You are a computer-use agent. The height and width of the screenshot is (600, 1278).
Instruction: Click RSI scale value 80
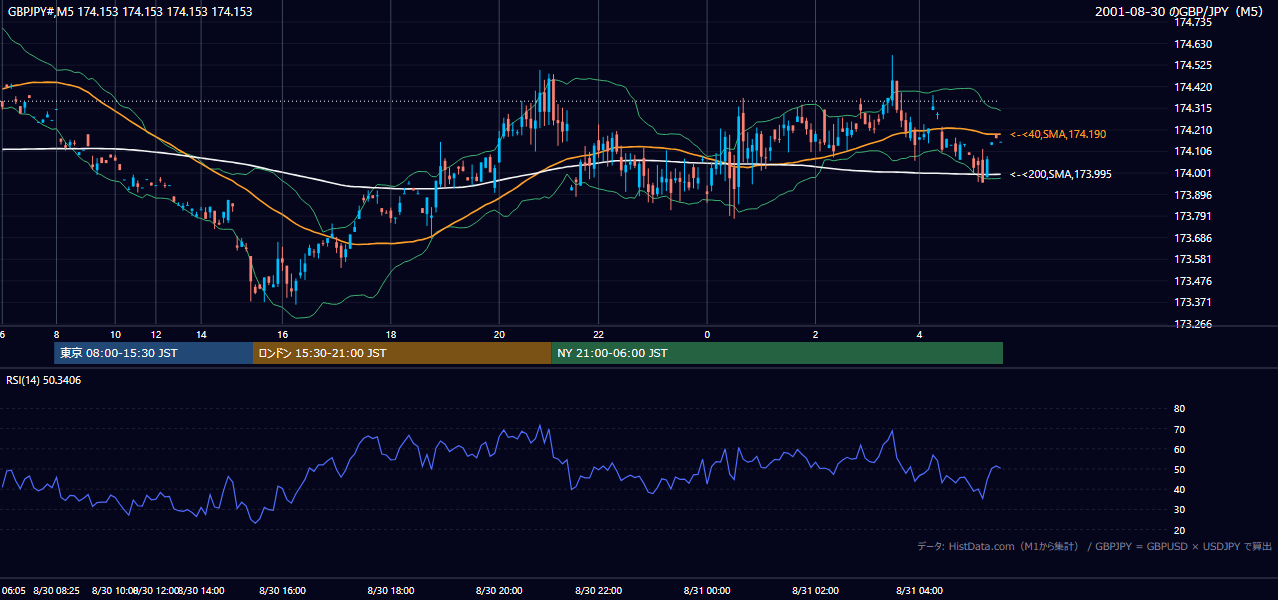point(1179,409)
